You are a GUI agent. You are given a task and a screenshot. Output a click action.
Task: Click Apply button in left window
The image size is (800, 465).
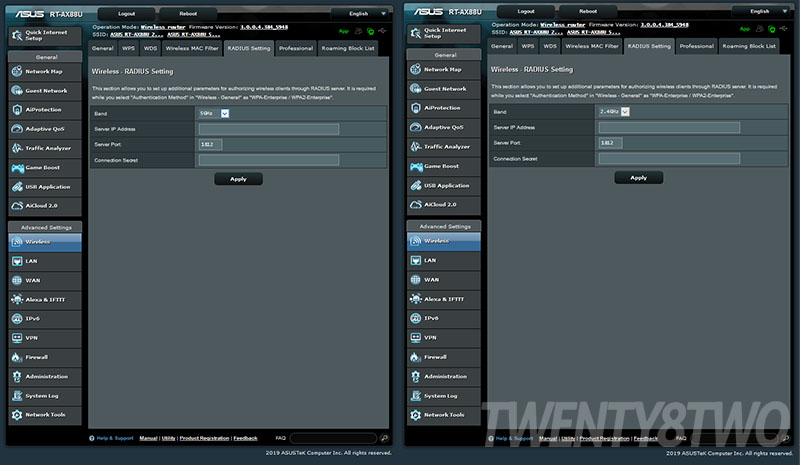point(238,179)
